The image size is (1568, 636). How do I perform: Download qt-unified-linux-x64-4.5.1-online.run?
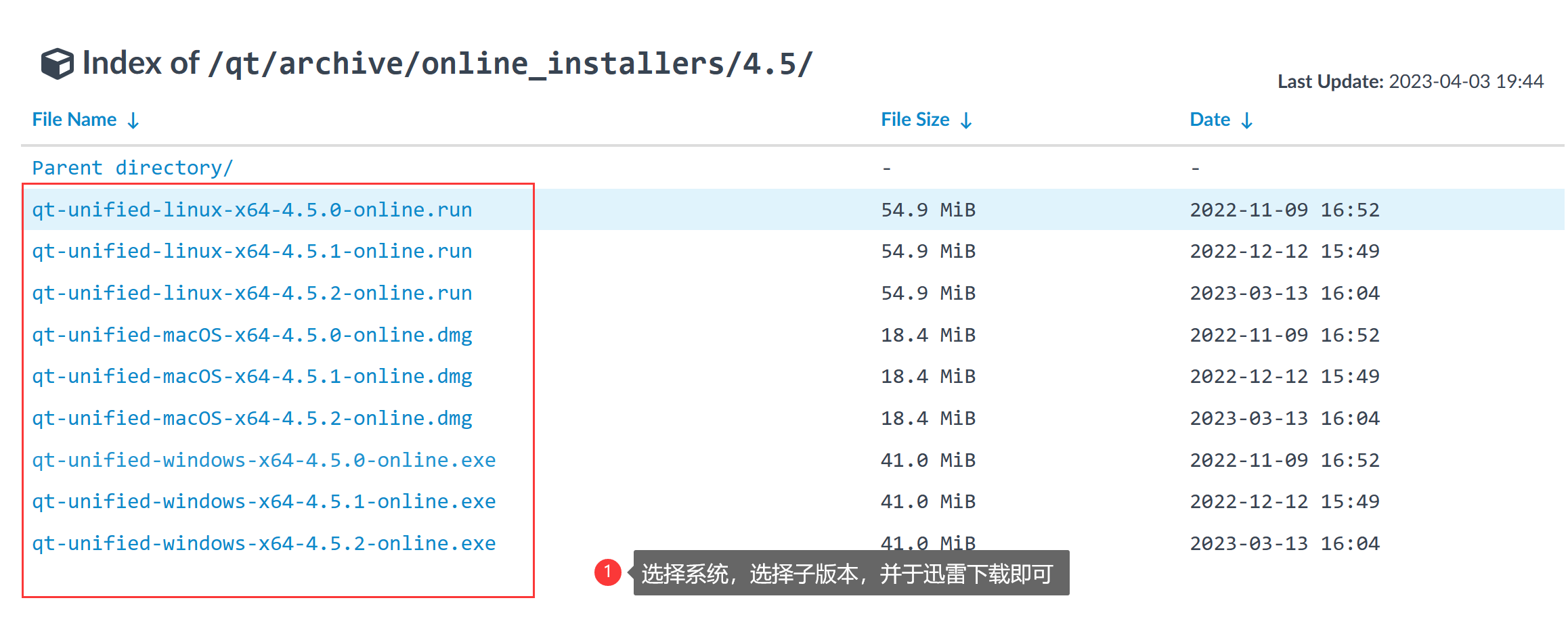click(x=252, y=251)
